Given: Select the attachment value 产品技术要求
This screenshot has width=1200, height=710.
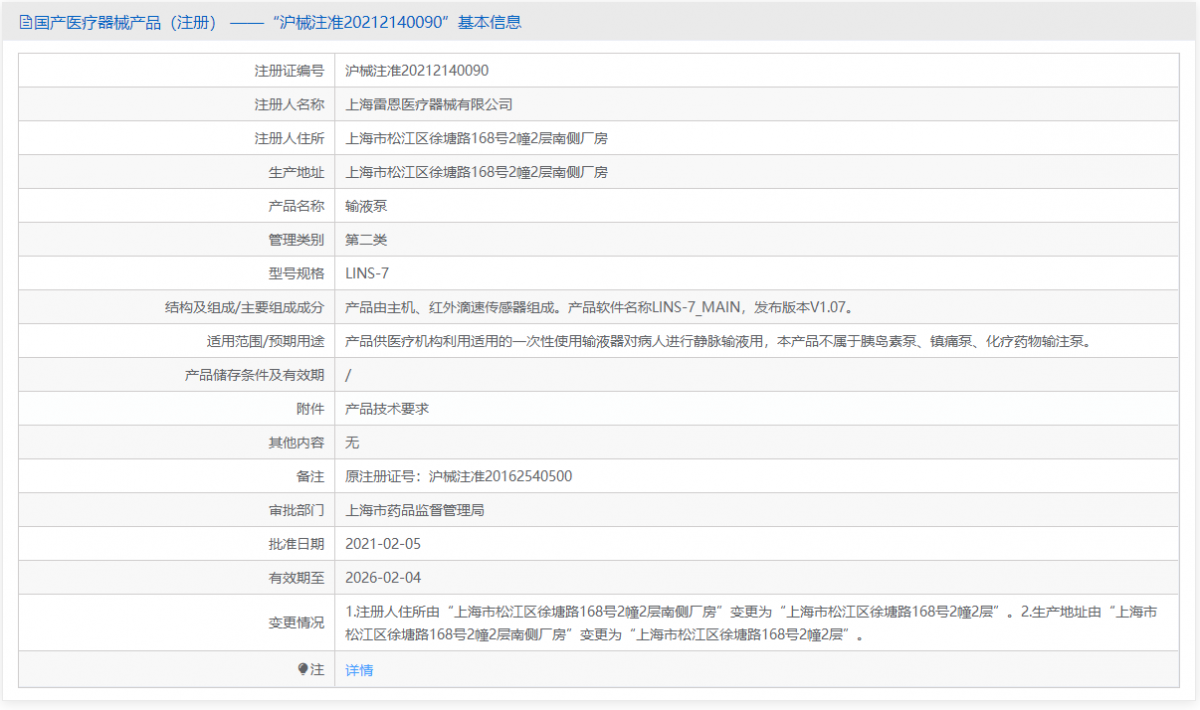Looking at the screenshot, I should 387,409.
